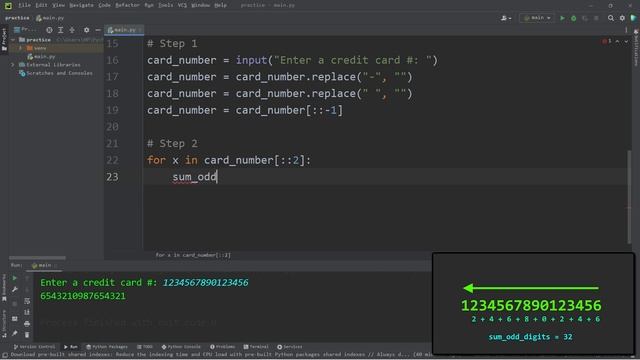Open the Terminal tool window

(x=256, y=347)
